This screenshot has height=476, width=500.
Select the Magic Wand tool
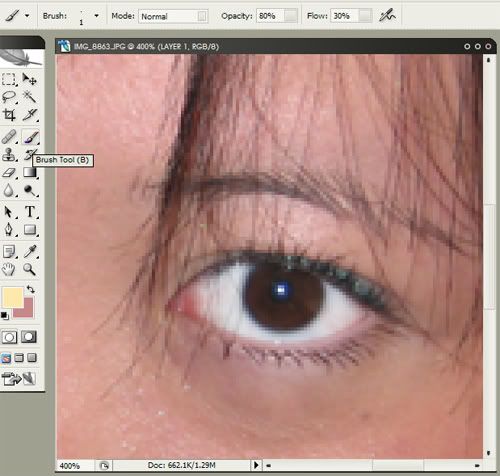point(30,97)
